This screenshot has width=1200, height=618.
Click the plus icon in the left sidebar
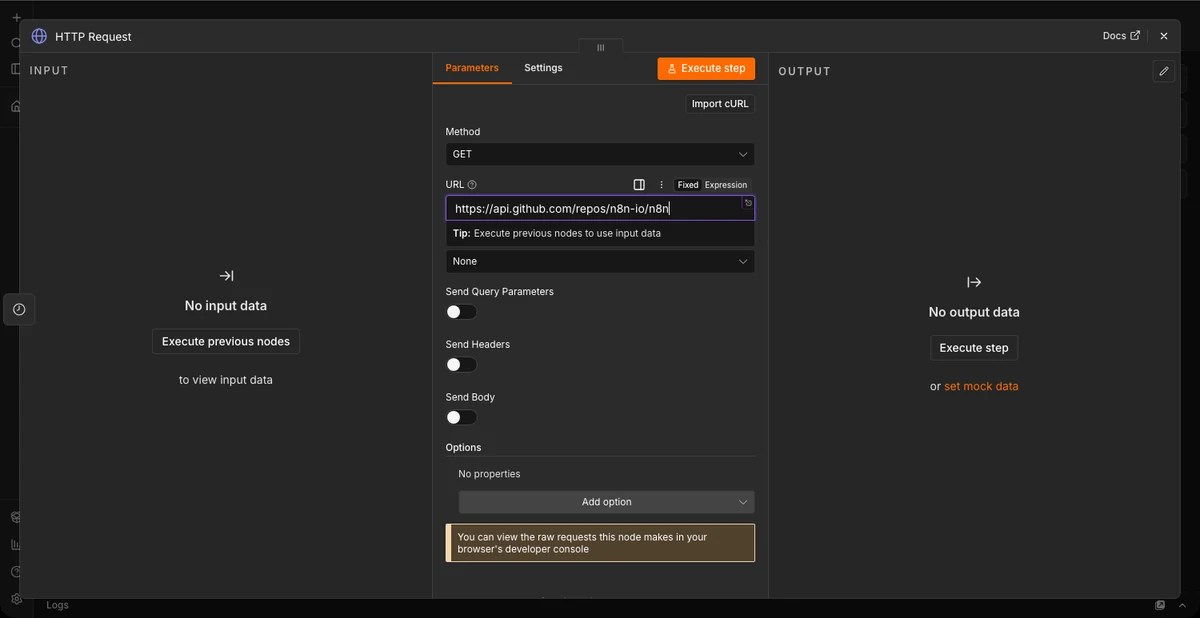click(x=16, y=17)
